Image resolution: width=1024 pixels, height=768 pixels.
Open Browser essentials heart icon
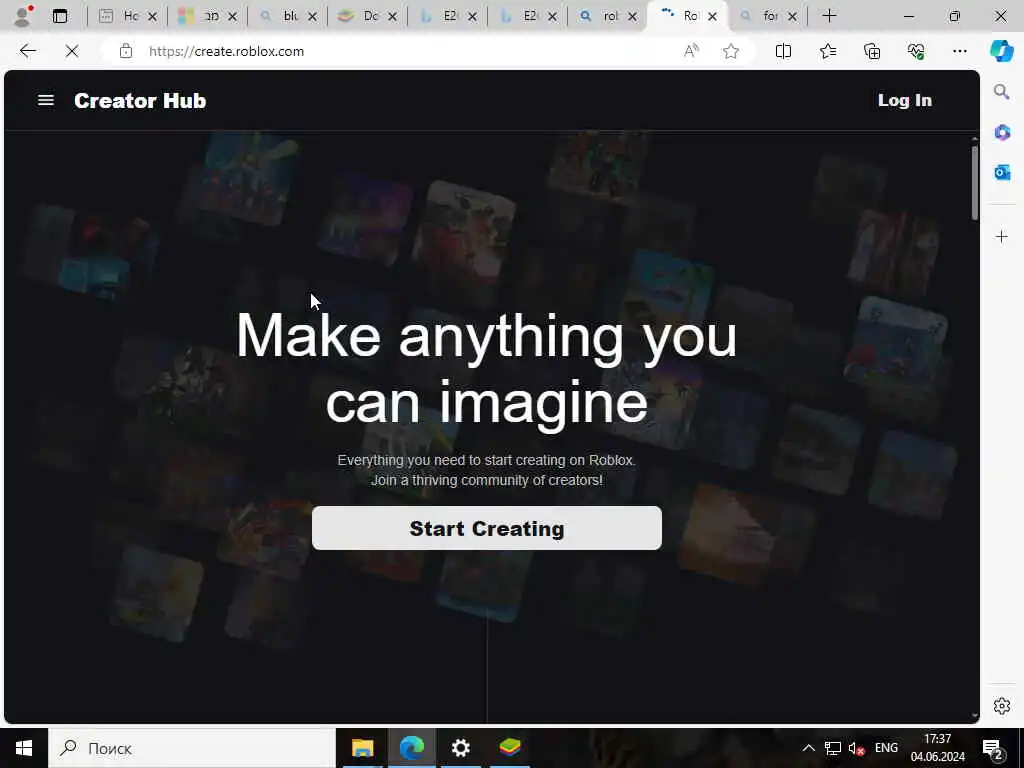click(x=916, y=51)
